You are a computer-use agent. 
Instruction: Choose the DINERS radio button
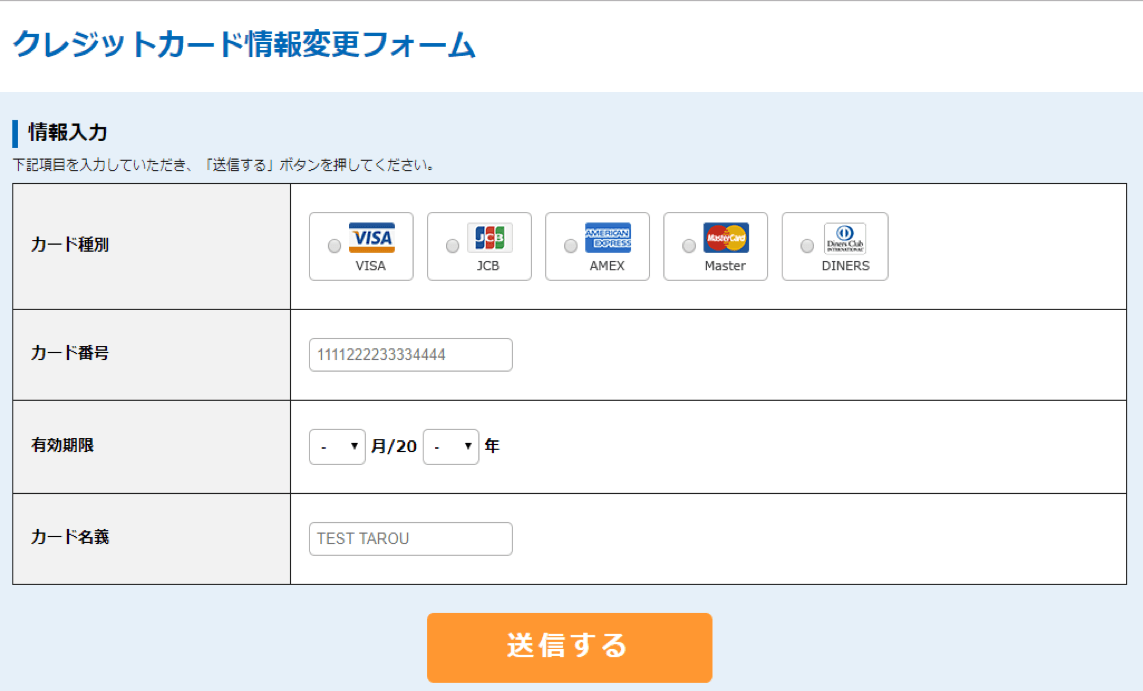807,246
